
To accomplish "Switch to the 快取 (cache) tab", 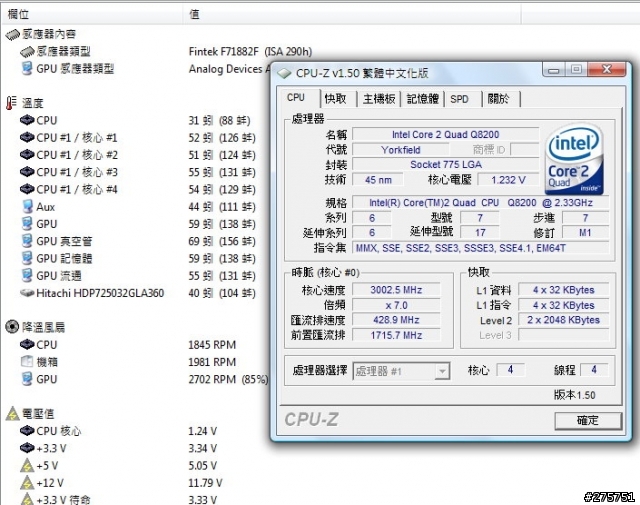I will pos(336,98).
